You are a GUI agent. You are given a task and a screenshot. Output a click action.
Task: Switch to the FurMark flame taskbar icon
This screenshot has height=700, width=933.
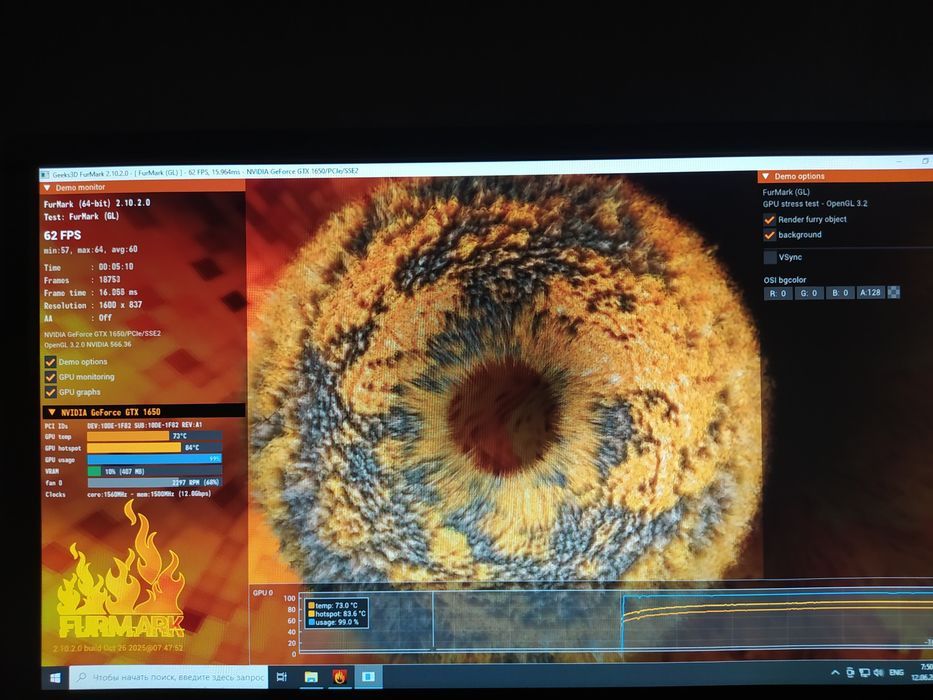pyautogui.click(x=339, y=677)
